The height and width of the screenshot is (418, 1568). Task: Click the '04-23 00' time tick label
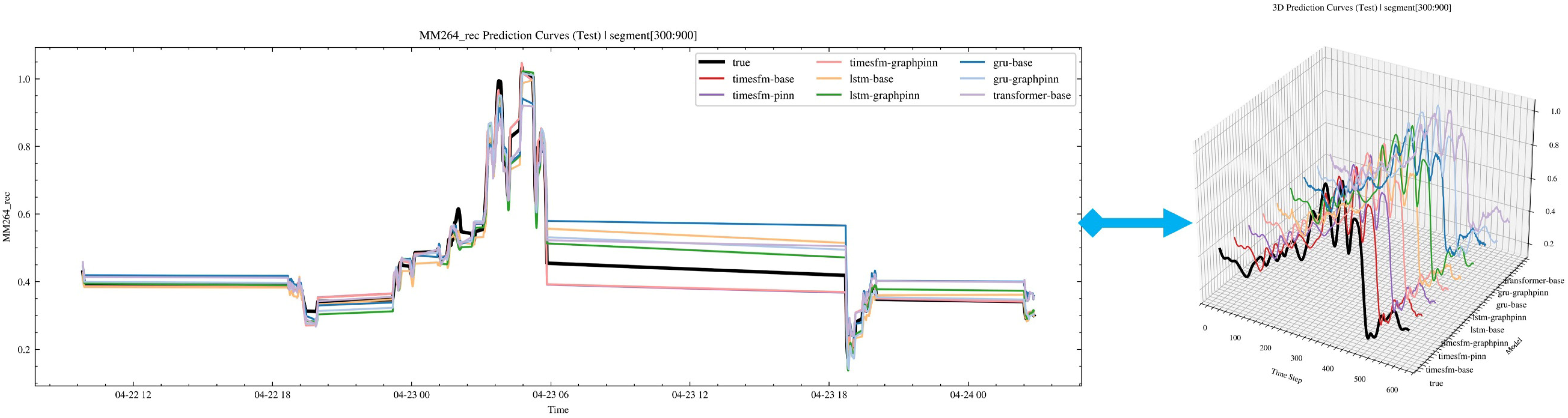point(411,395)
